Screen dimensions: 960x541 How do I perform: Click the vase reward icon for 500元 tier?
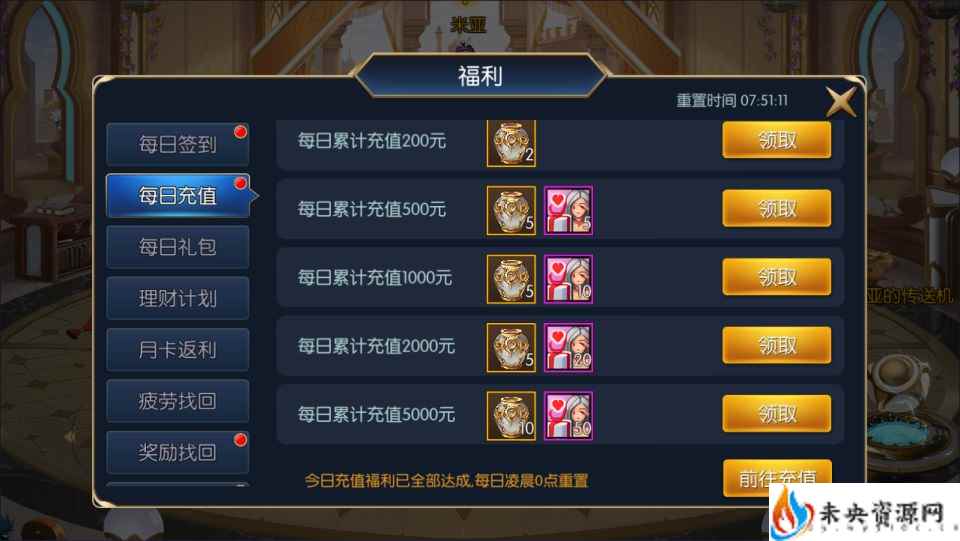tap(511, 211)
